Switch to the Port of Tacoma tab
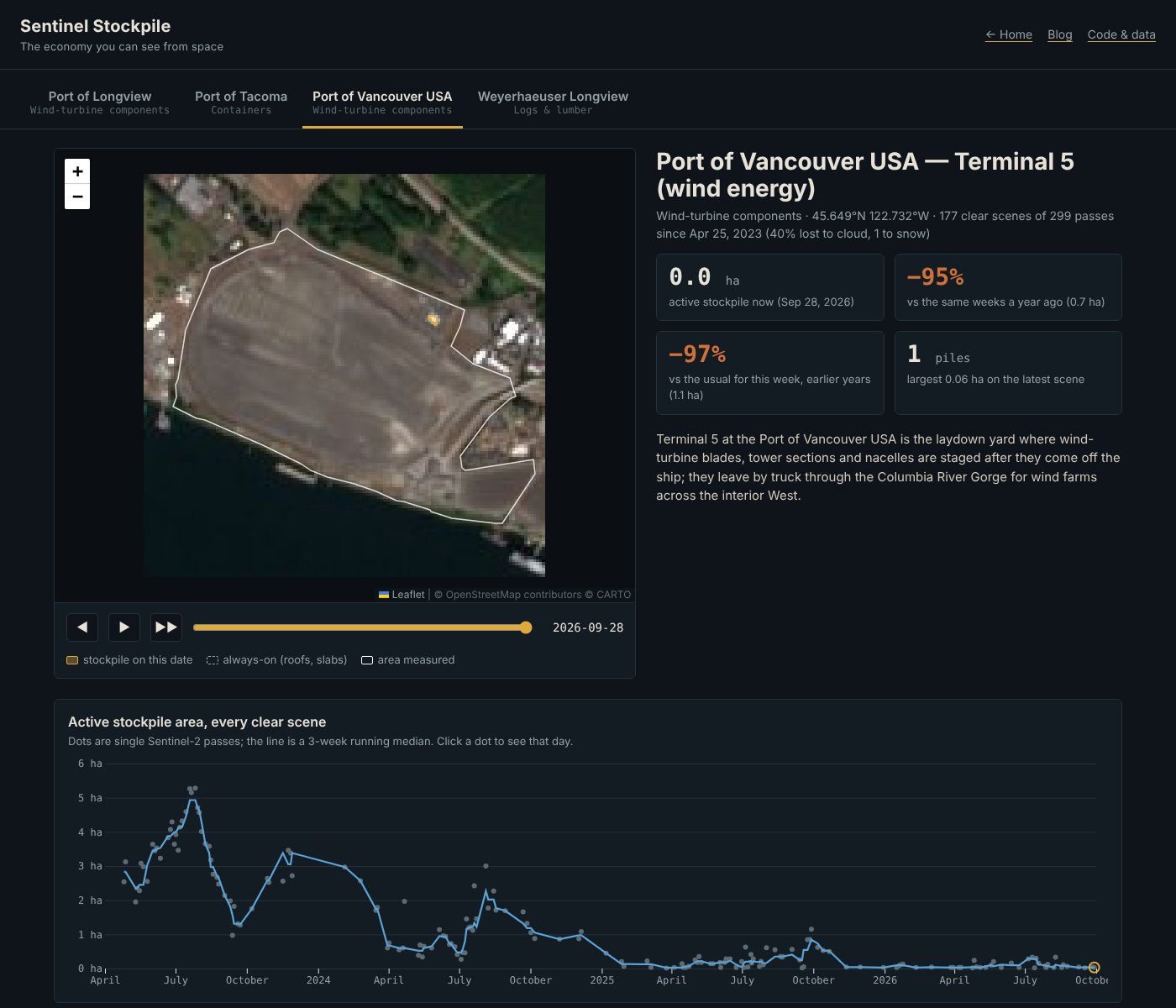The image size is (1176, 1008). pos(241,102)
